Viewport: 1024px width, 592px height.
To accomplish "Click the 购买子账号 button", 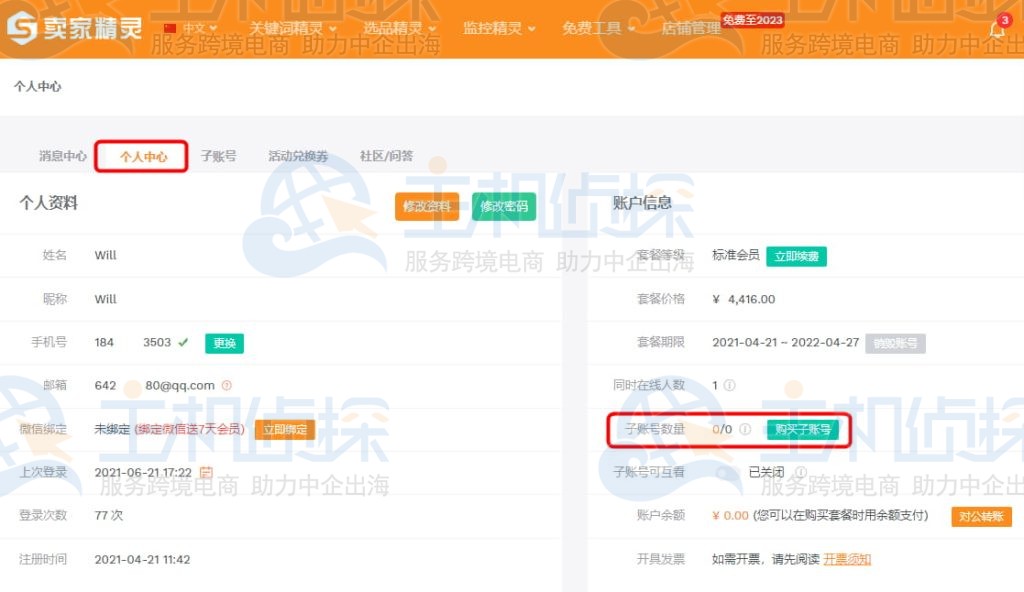I will tap(806, 429).
